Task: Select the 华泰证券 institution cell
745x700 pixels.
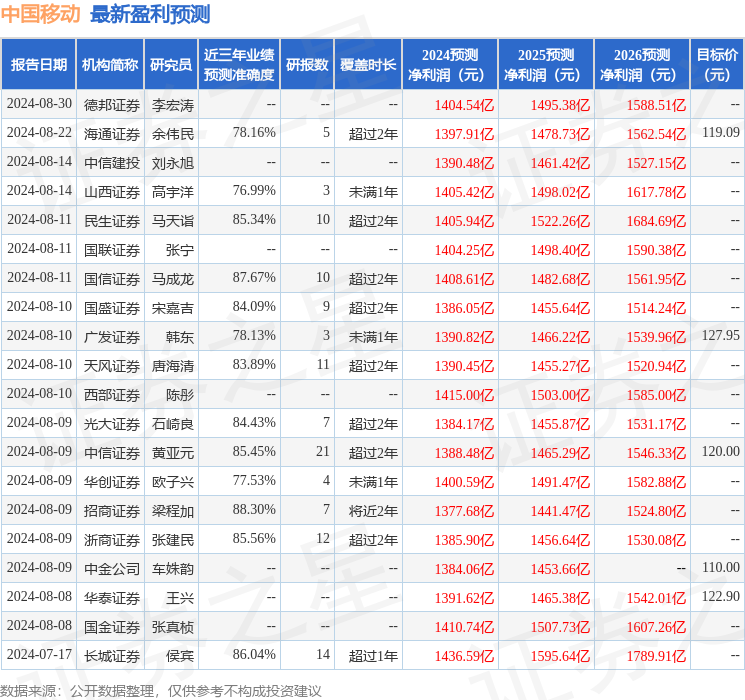Action: click(x=112, y=598)
